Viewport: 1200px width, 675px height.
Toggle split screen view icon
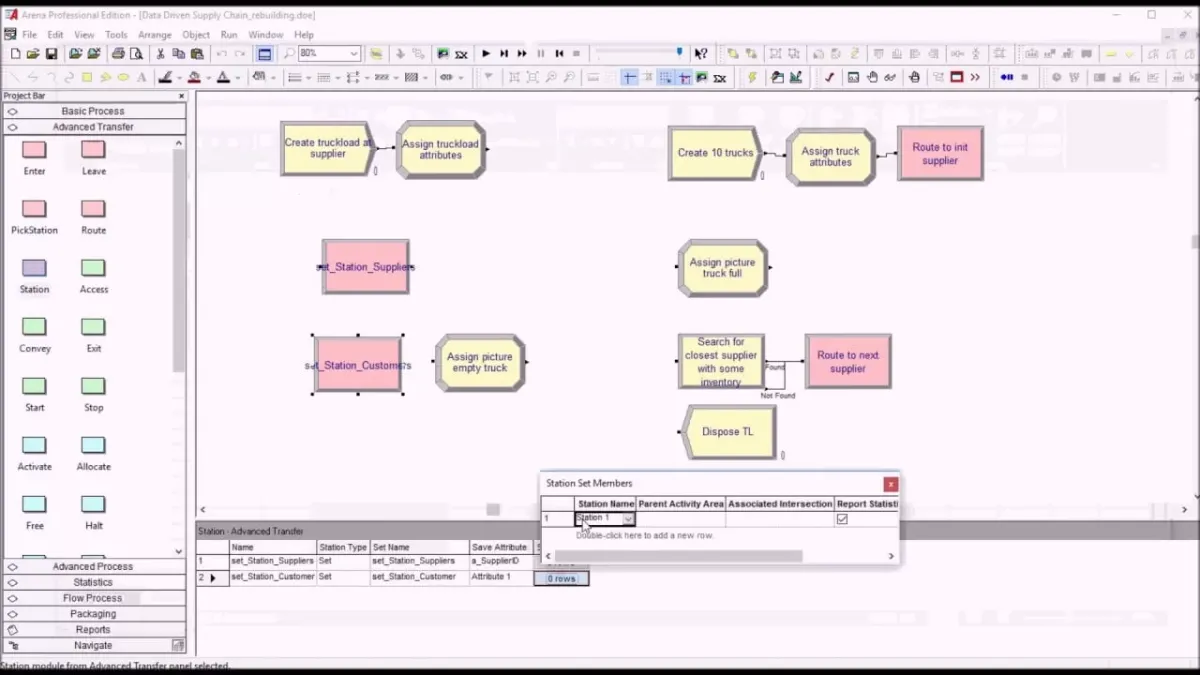[x=265, y=53]
